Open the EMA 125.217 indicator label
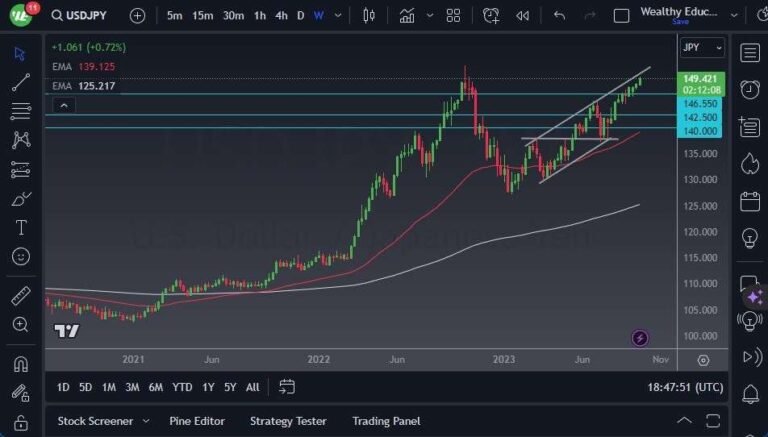 [x=84, y=86]
